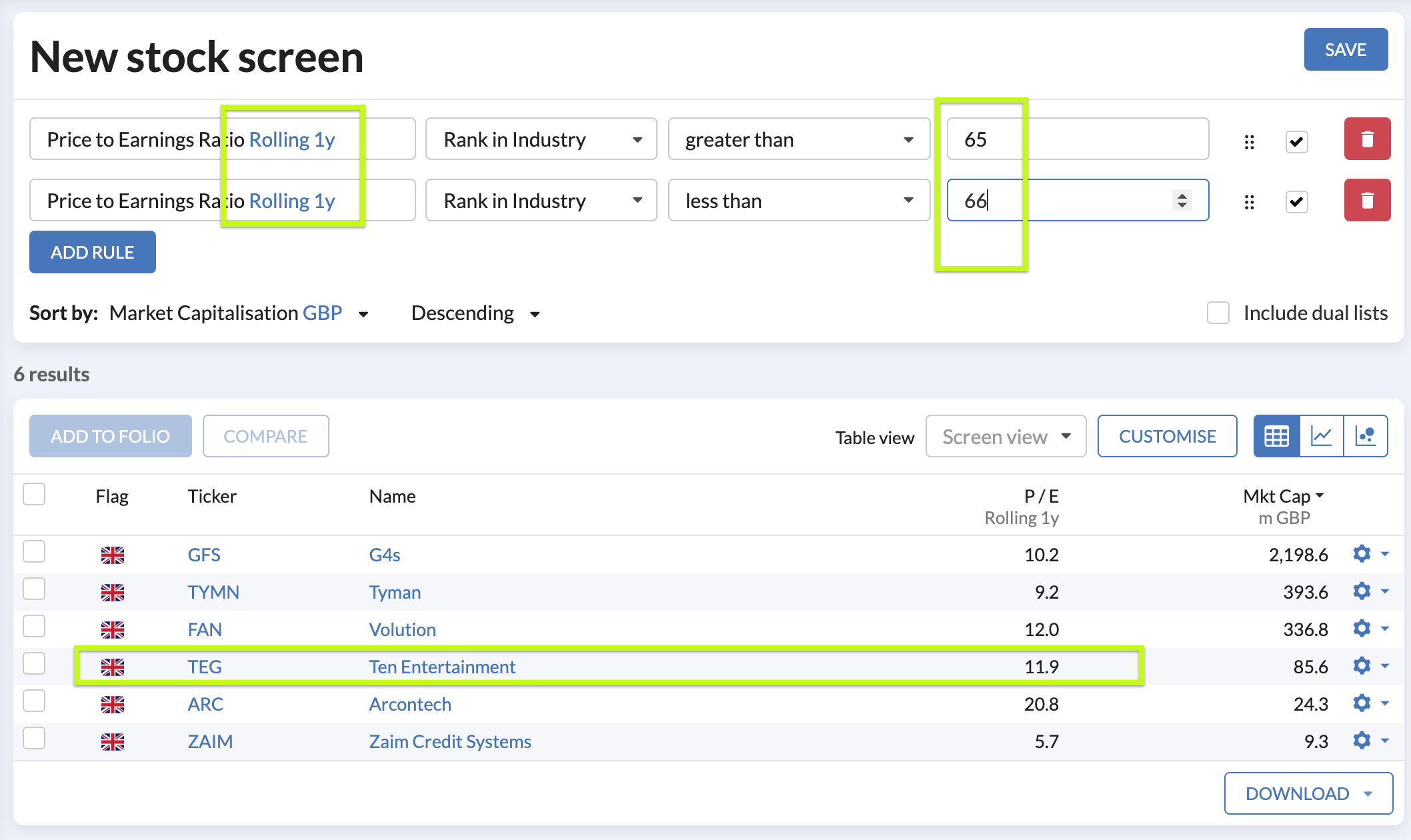Screen dimensions: 1411x840
Task: Open the Zaim Credit Systems company link
Action: click(x=450, y=741)
